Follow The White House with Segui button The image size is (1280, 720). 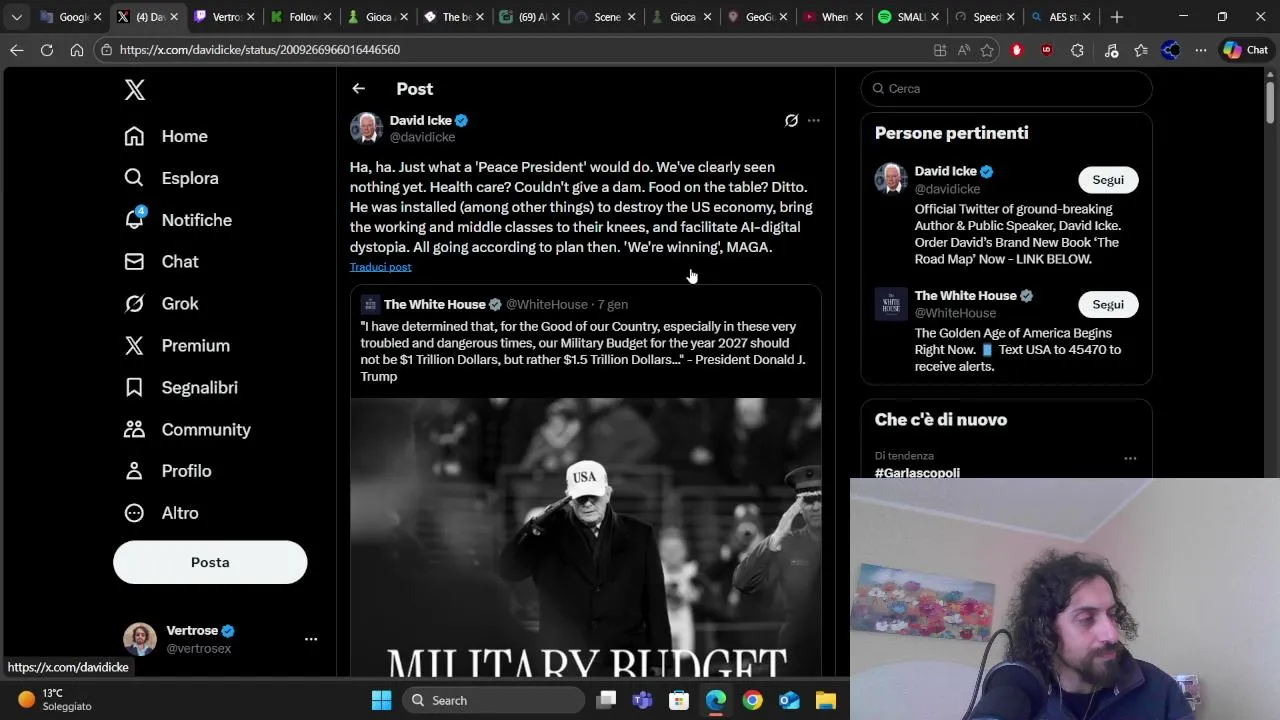tap(1108, 304)
